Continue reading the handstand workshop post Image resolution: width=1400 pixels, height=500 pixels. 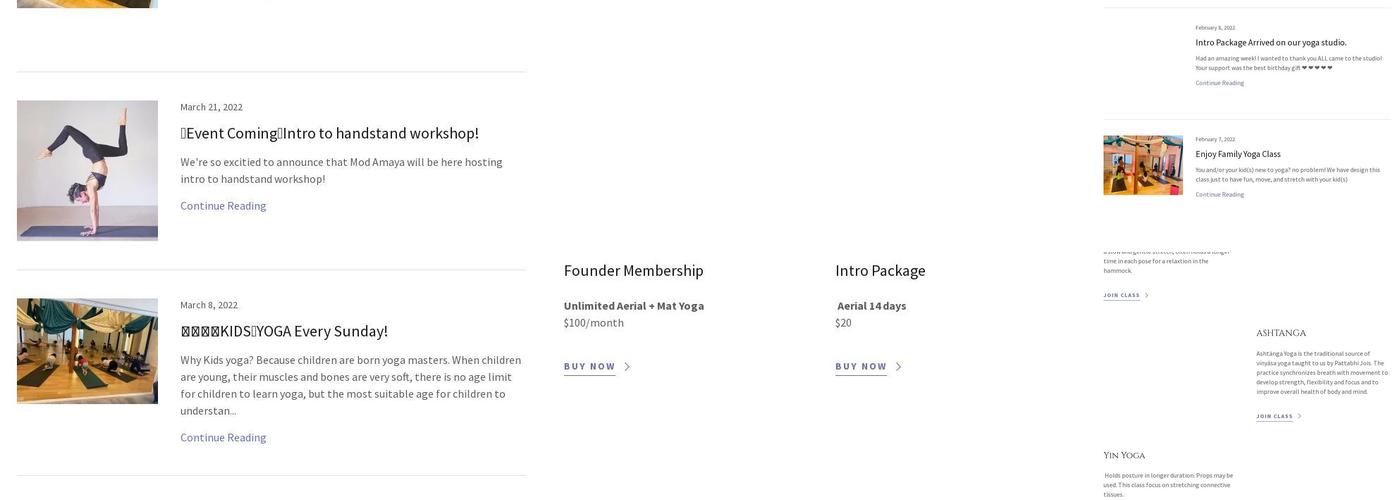[x=223, y=206]
